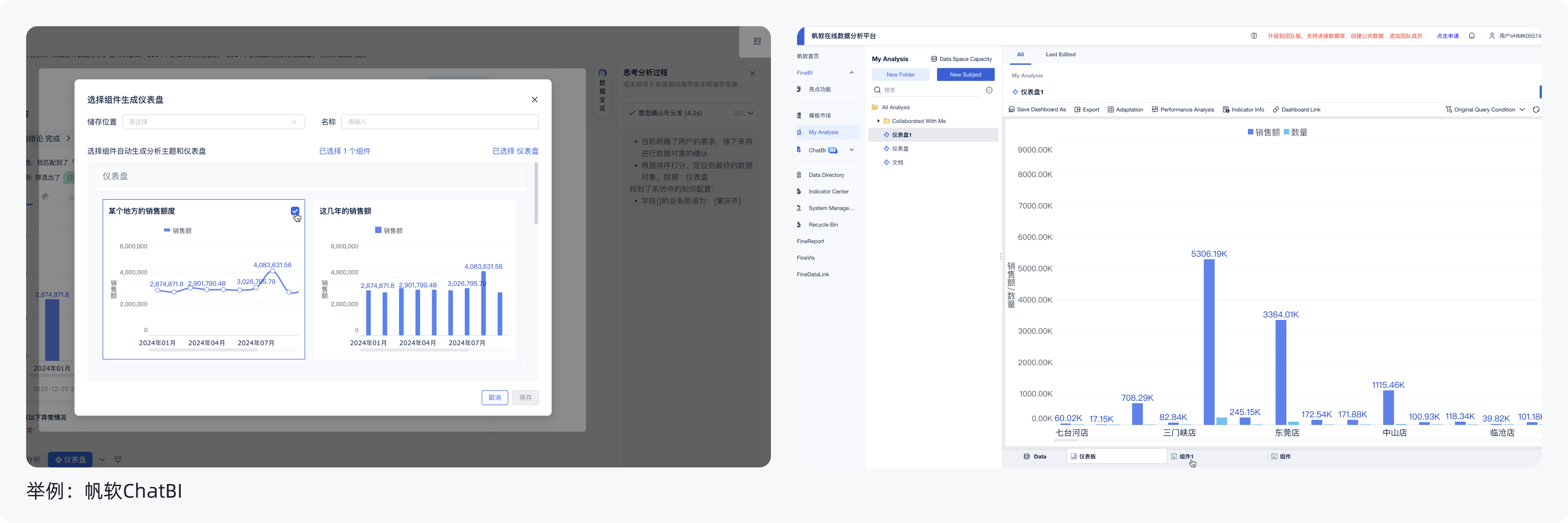Click the more options icon beside search
This screenshot has width=1568, height=523.
pyautogui.click(x=989, y=90)
